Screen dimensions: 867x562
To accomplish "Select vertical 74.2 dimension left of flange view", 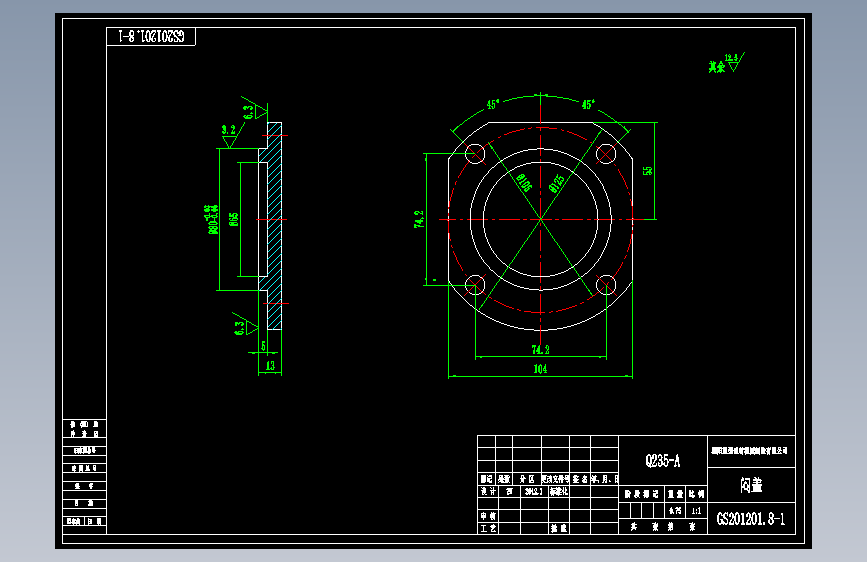I will 419,219.
